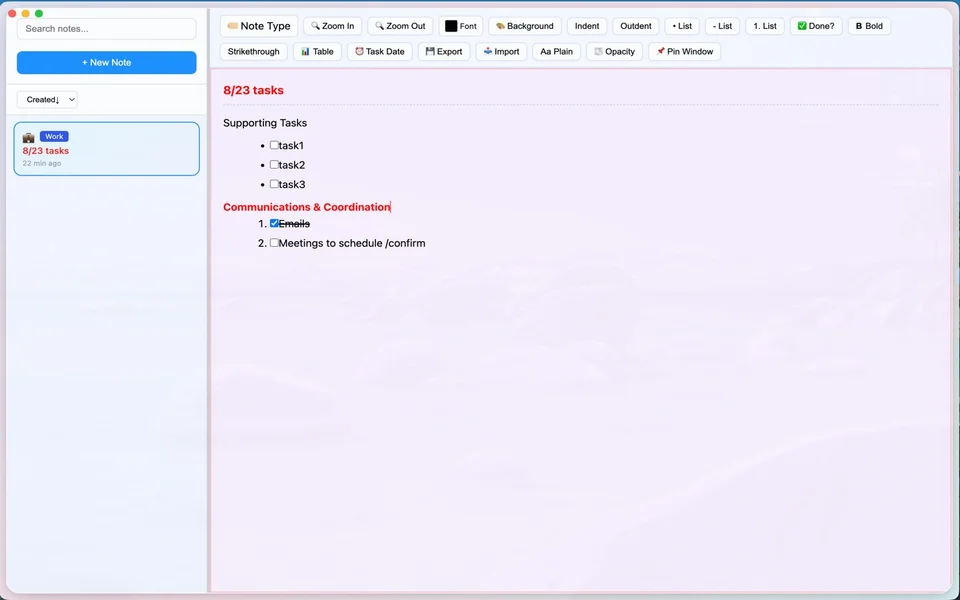Viewport: 960px width, 600px height.
Task: Check the task1 checkbox
Action: point(274,145)
